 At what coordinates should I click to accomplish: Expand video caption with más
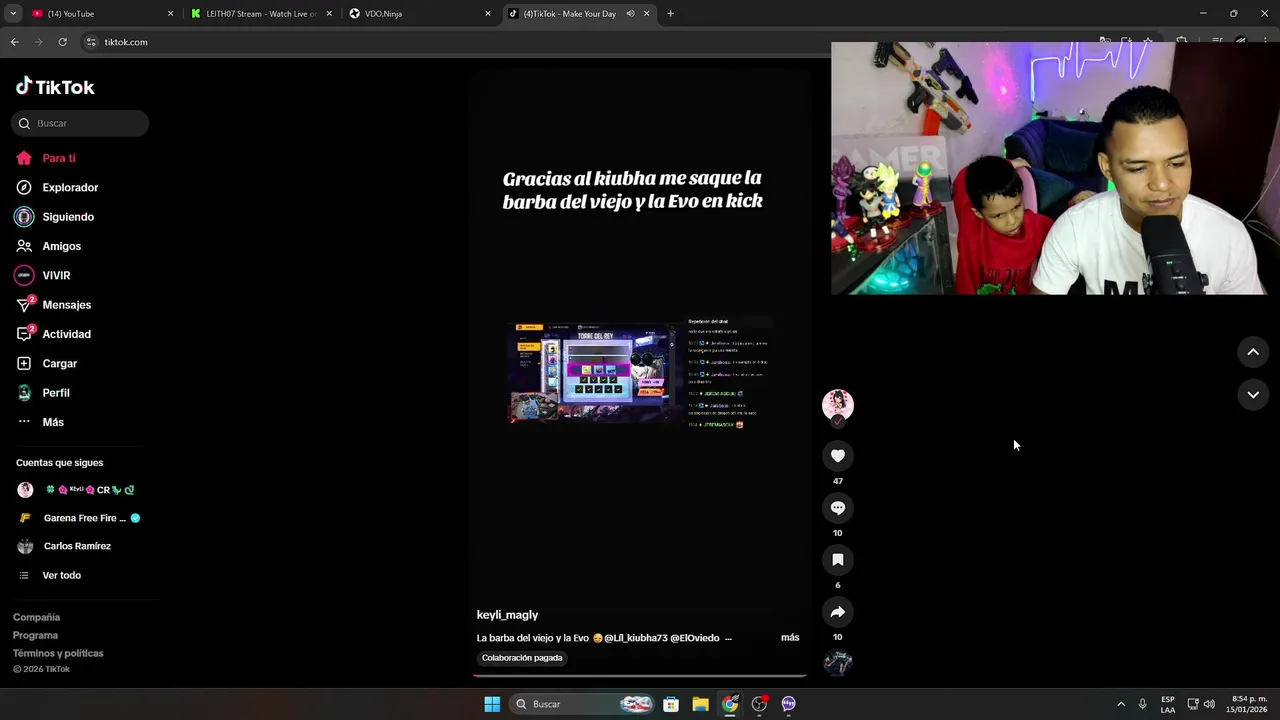tap(790, 637)
